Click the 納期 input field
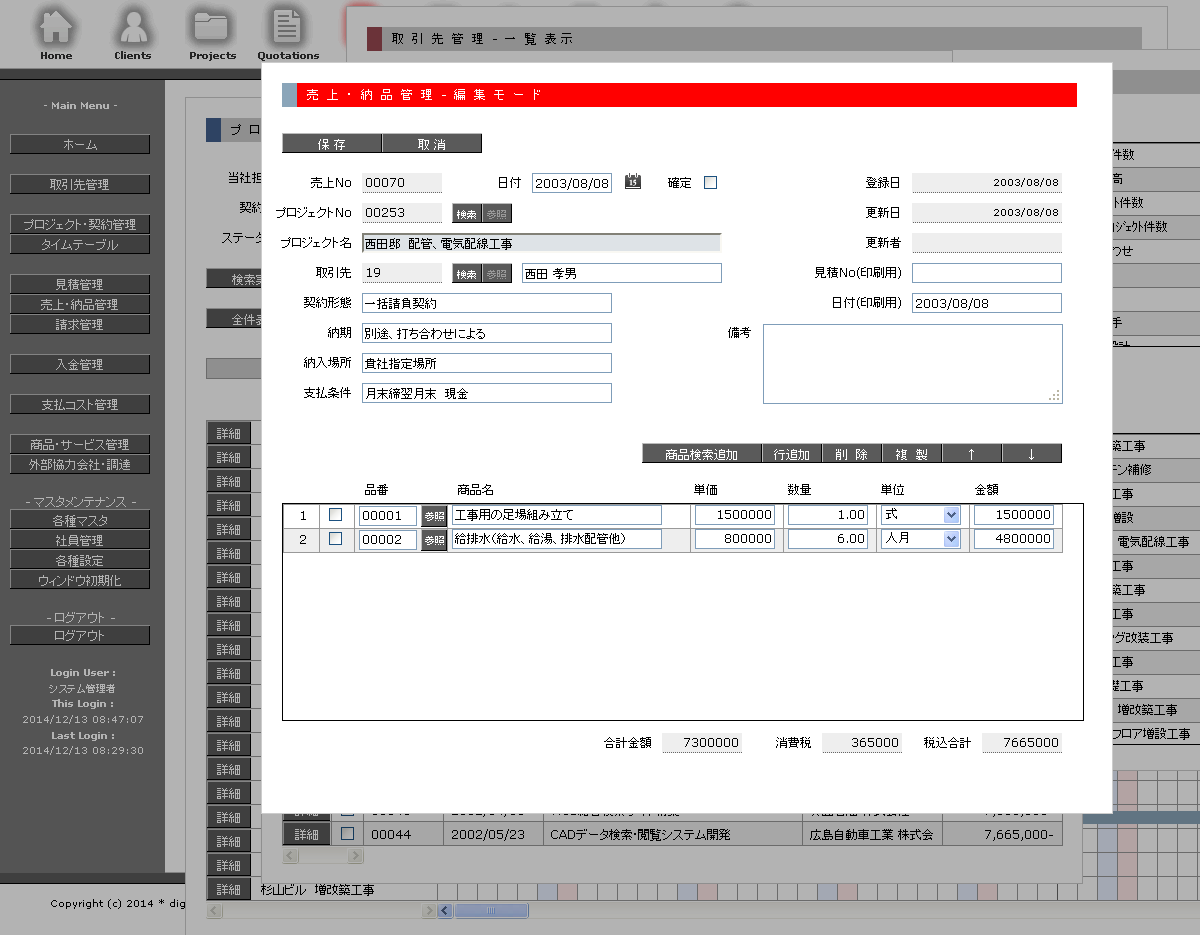 pyautogui.click(x=487, y=333)
